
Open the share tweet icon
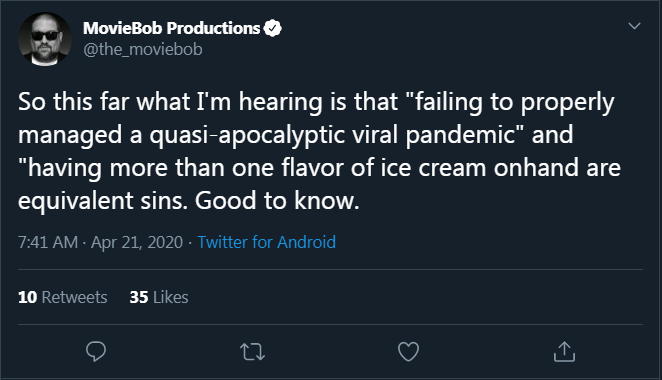click(x=564, y=351)
